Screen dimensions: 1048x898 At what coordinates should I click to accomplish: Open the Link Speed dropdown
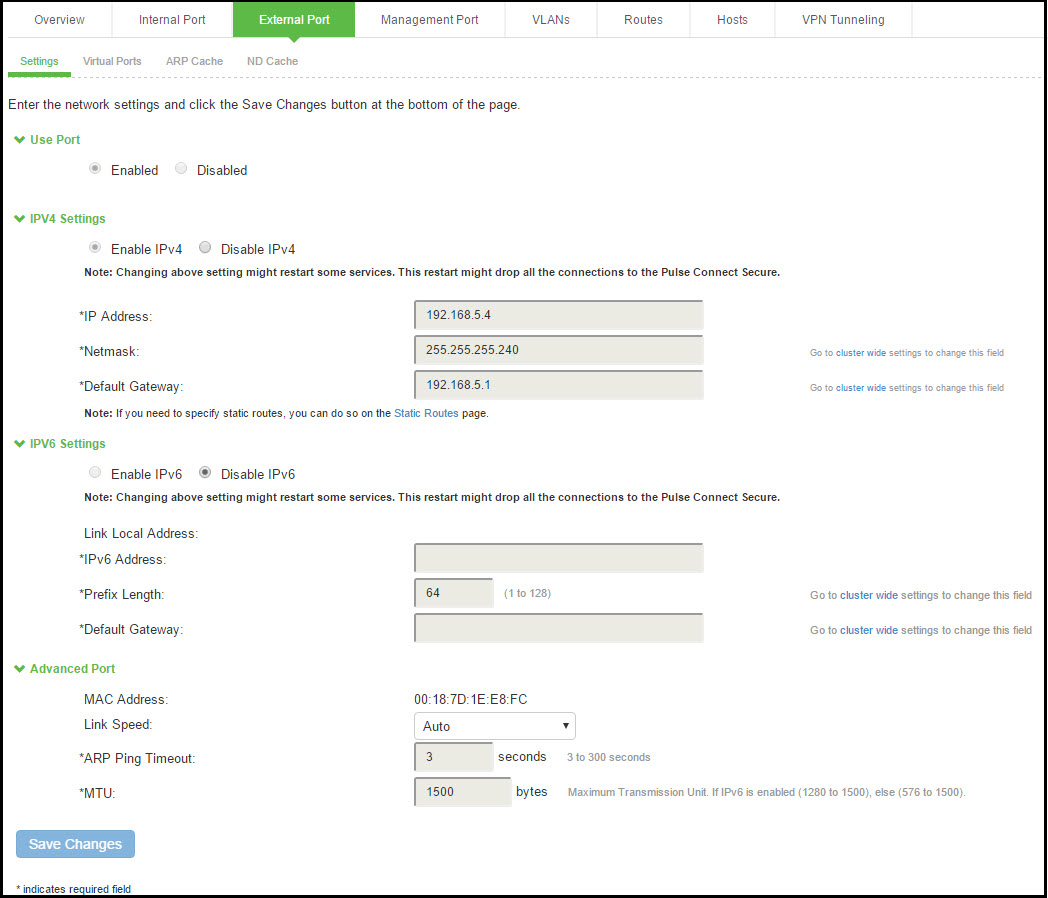pyautogui.click(x=495, y=725)
